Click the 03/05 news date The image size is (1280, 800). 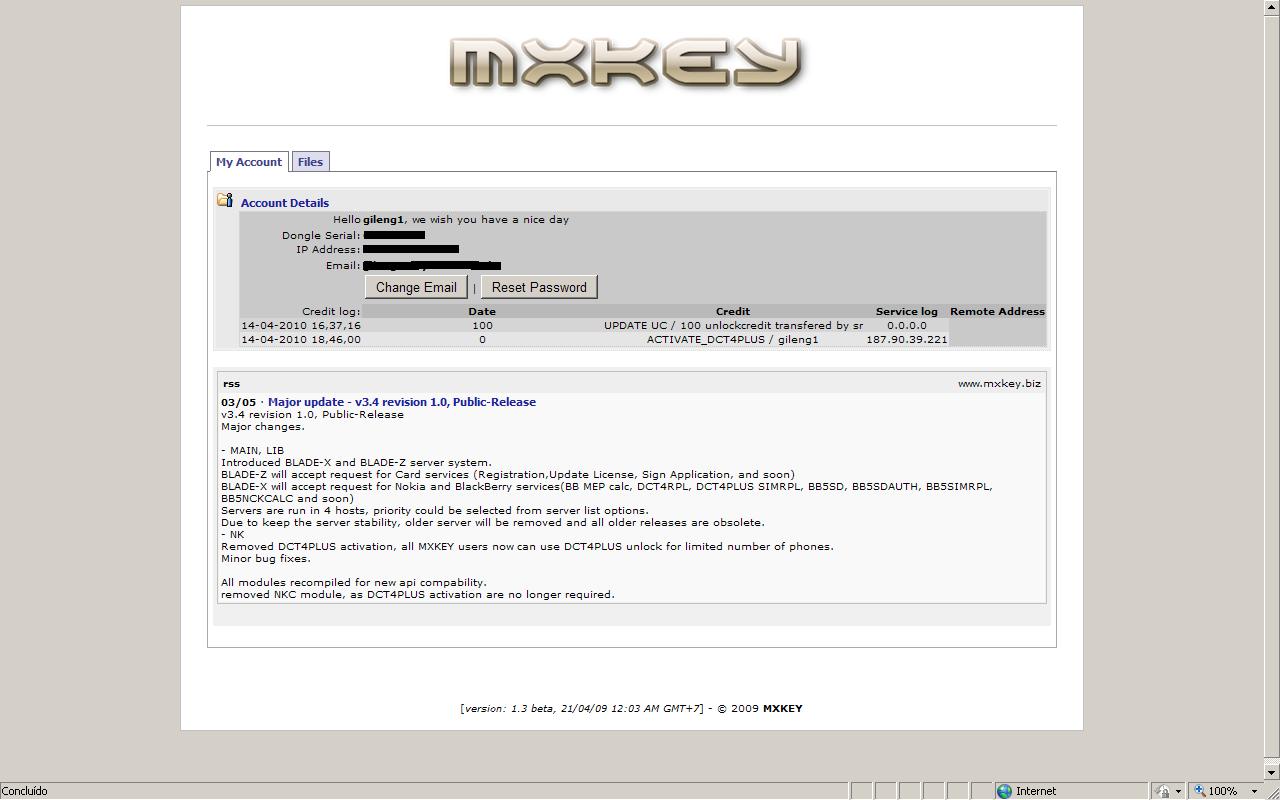239,402
